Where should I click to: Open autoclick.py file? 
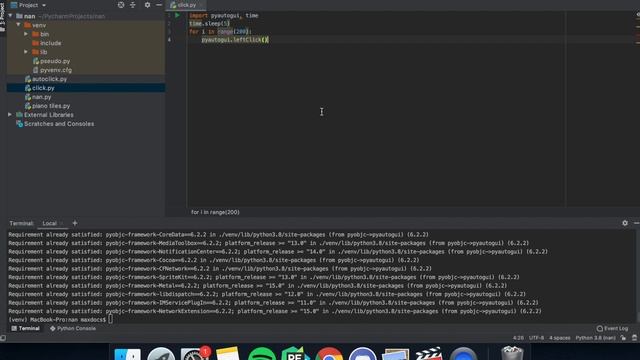tap(45, 79)
